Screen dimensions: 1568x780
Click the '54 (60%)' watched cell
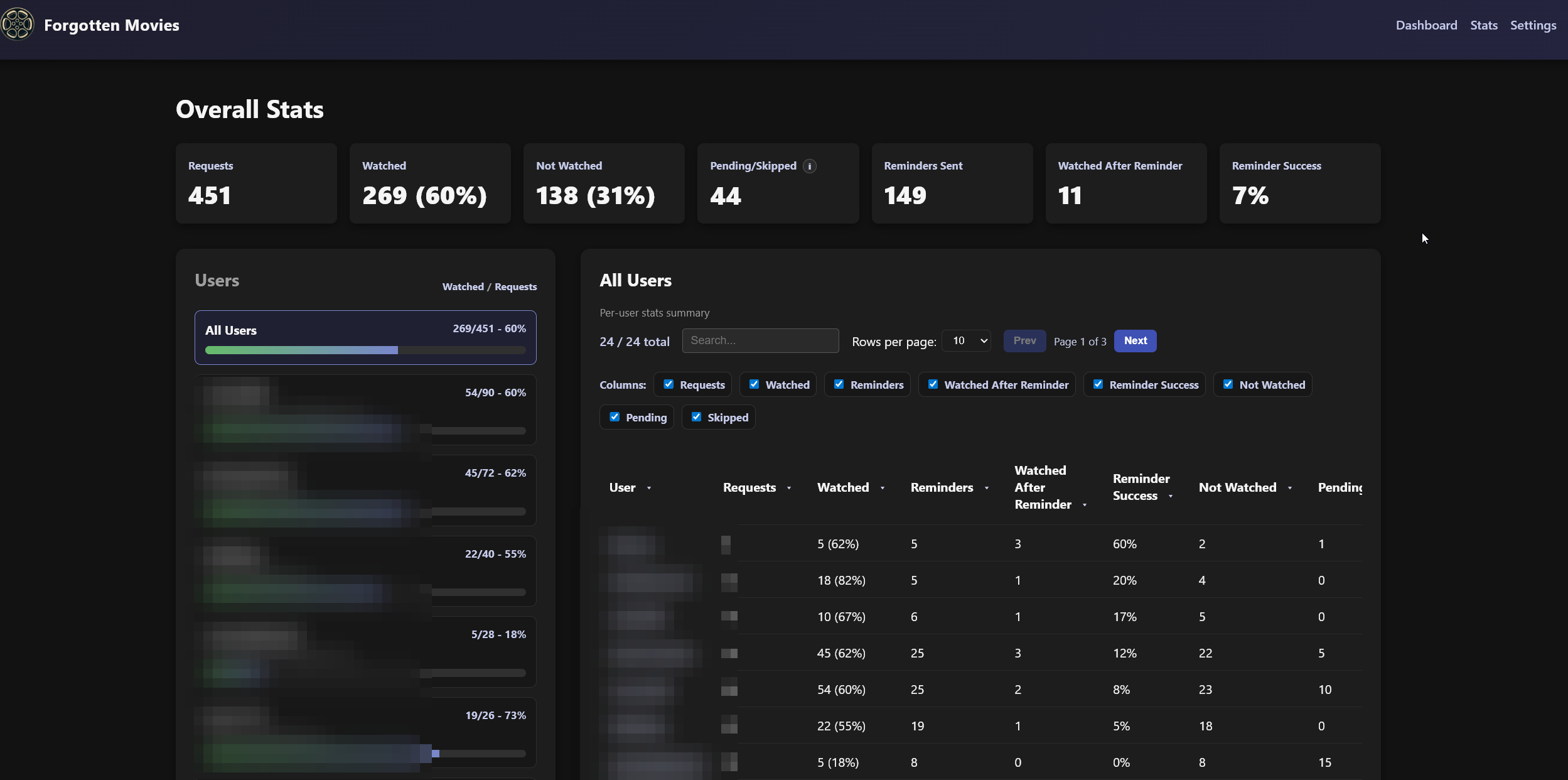(841, 690)
